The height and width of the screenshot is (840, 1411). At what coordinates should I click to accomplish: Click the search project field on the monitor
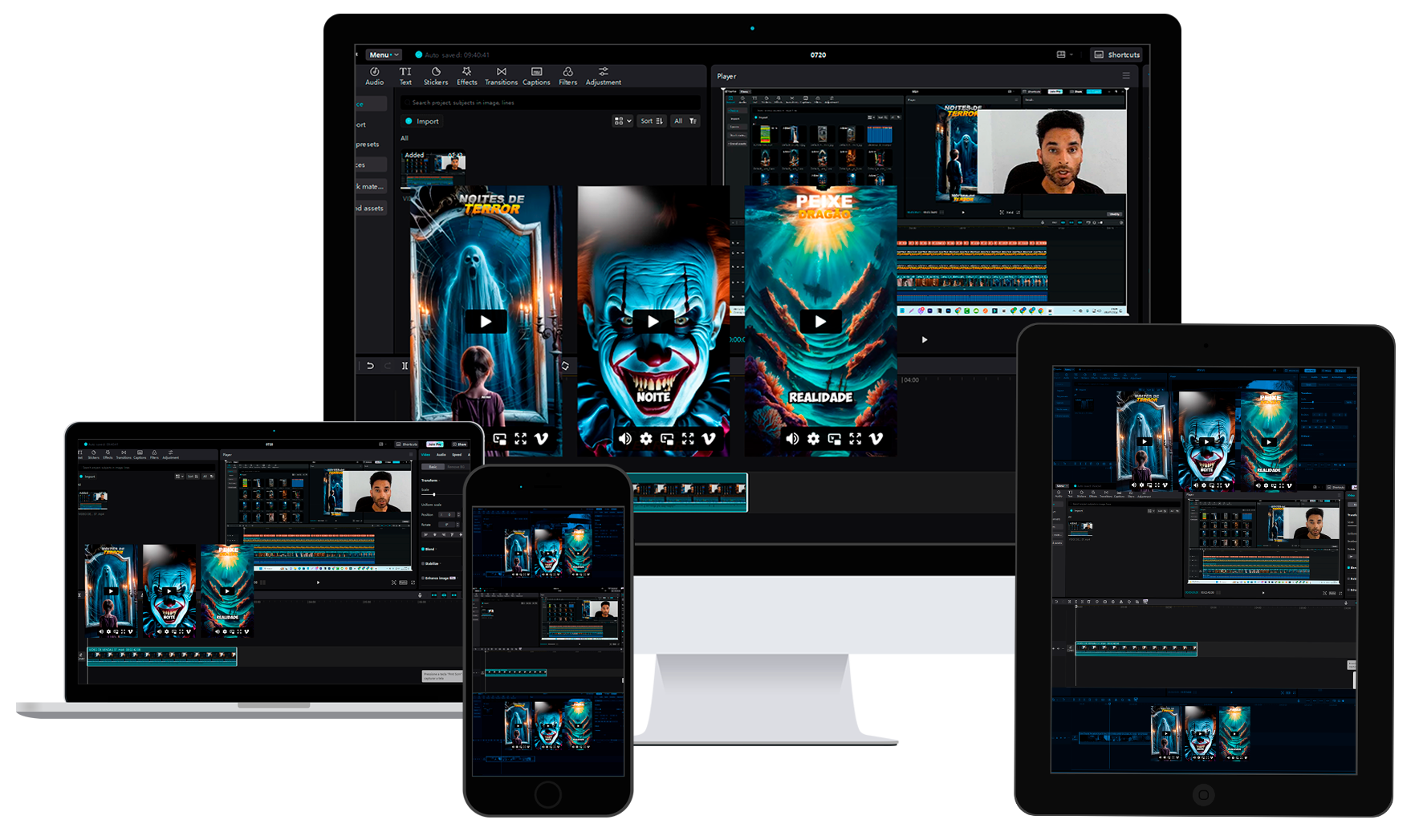pyautogui.click(x=551, y=103)
